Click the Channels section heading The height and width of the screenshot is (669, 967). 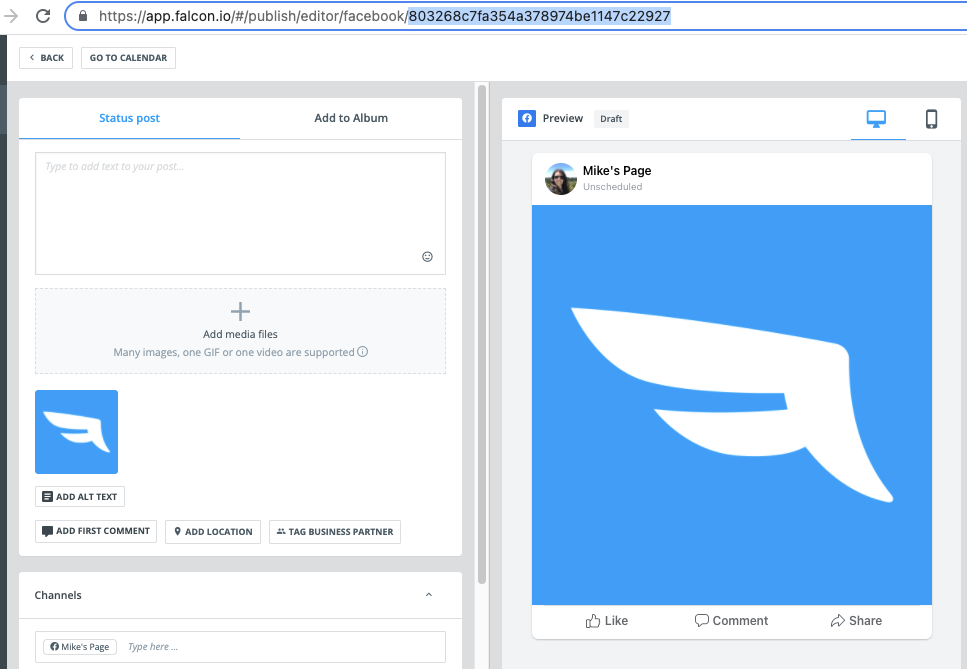coord(58,595)
